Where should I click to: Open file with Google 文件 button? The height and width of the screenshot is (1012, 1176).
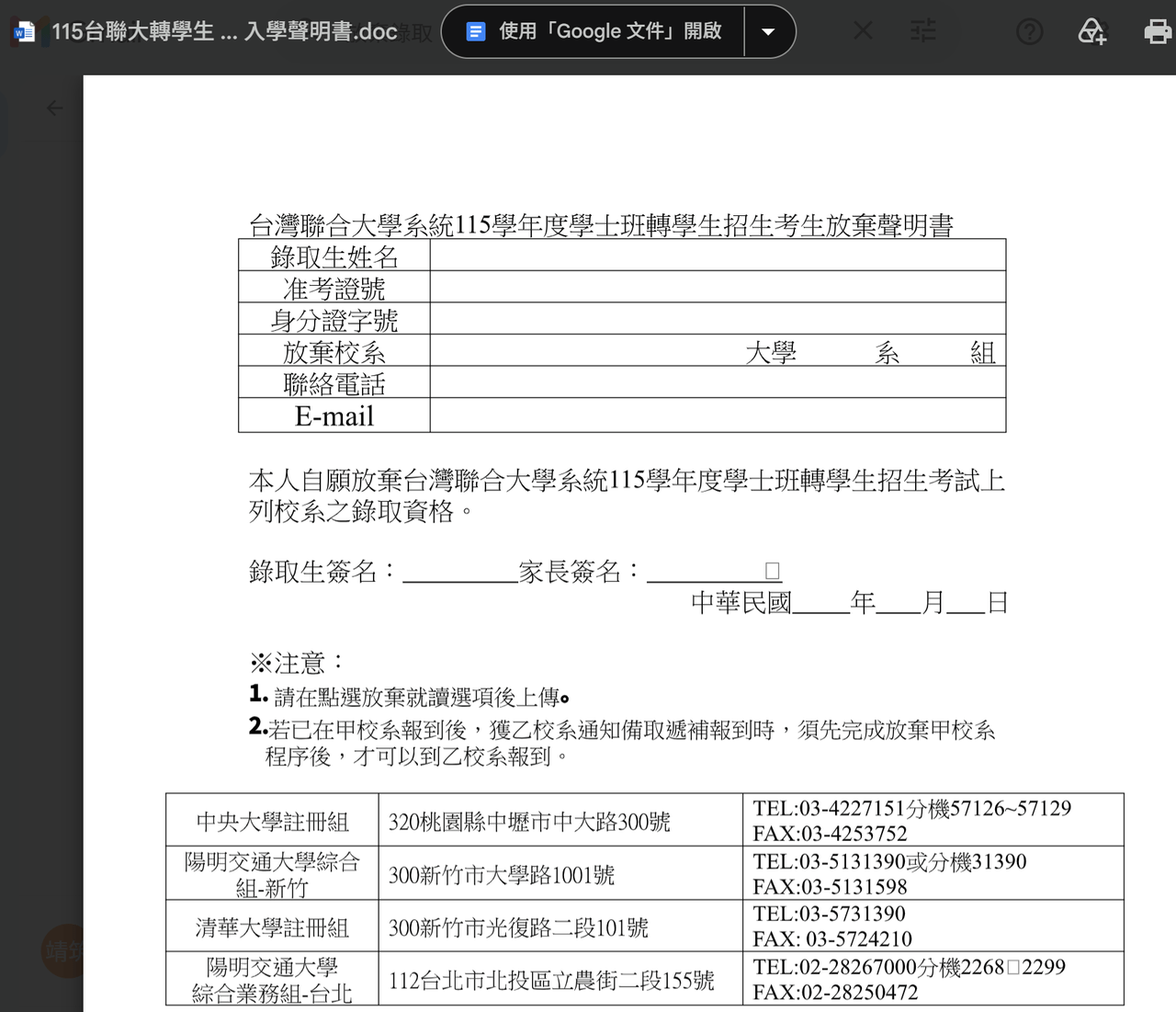coord(594,31)
